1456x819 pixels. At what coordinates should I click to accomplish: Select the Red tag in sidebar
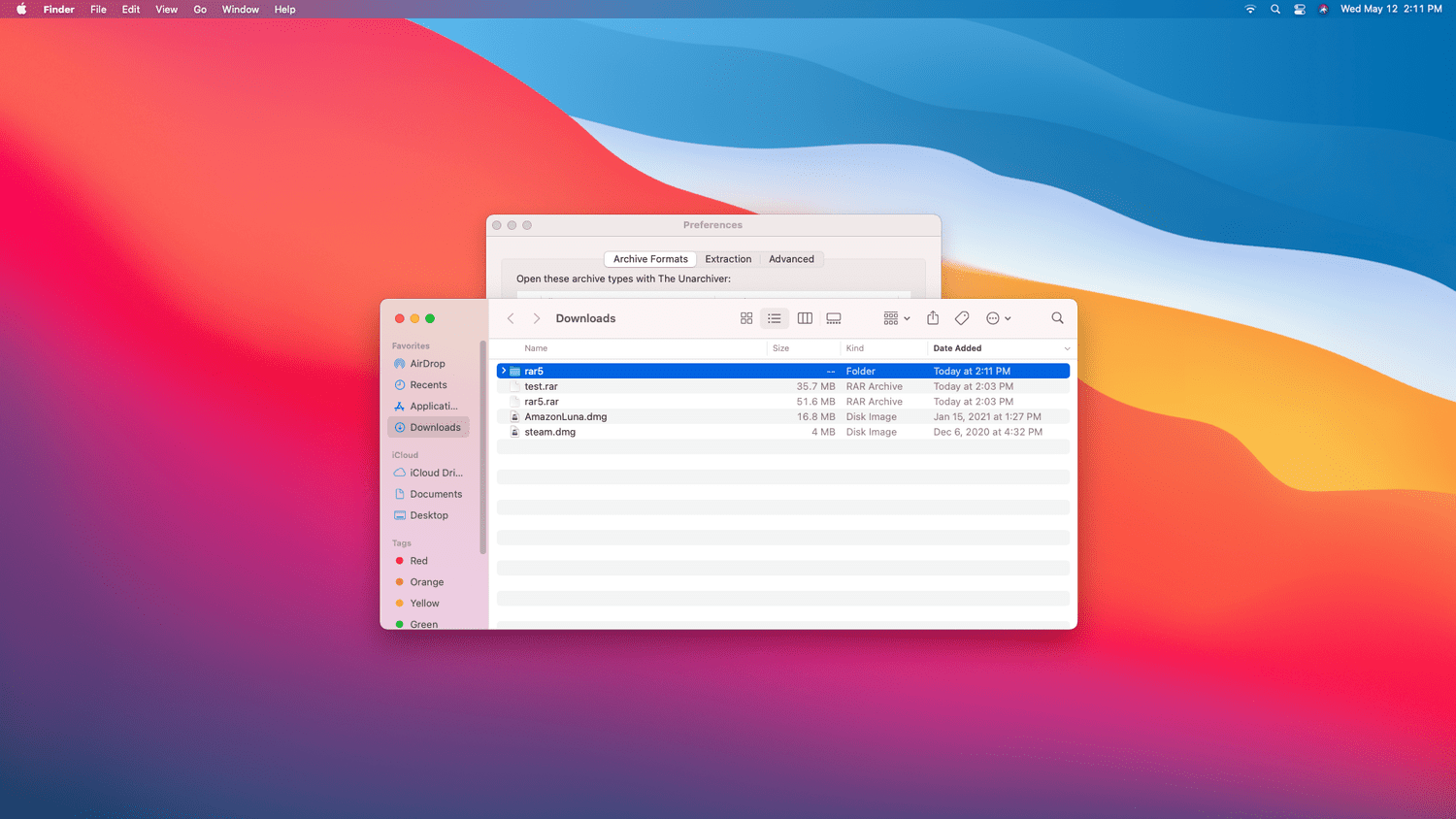pyautogui.click(x=418, y=561)
